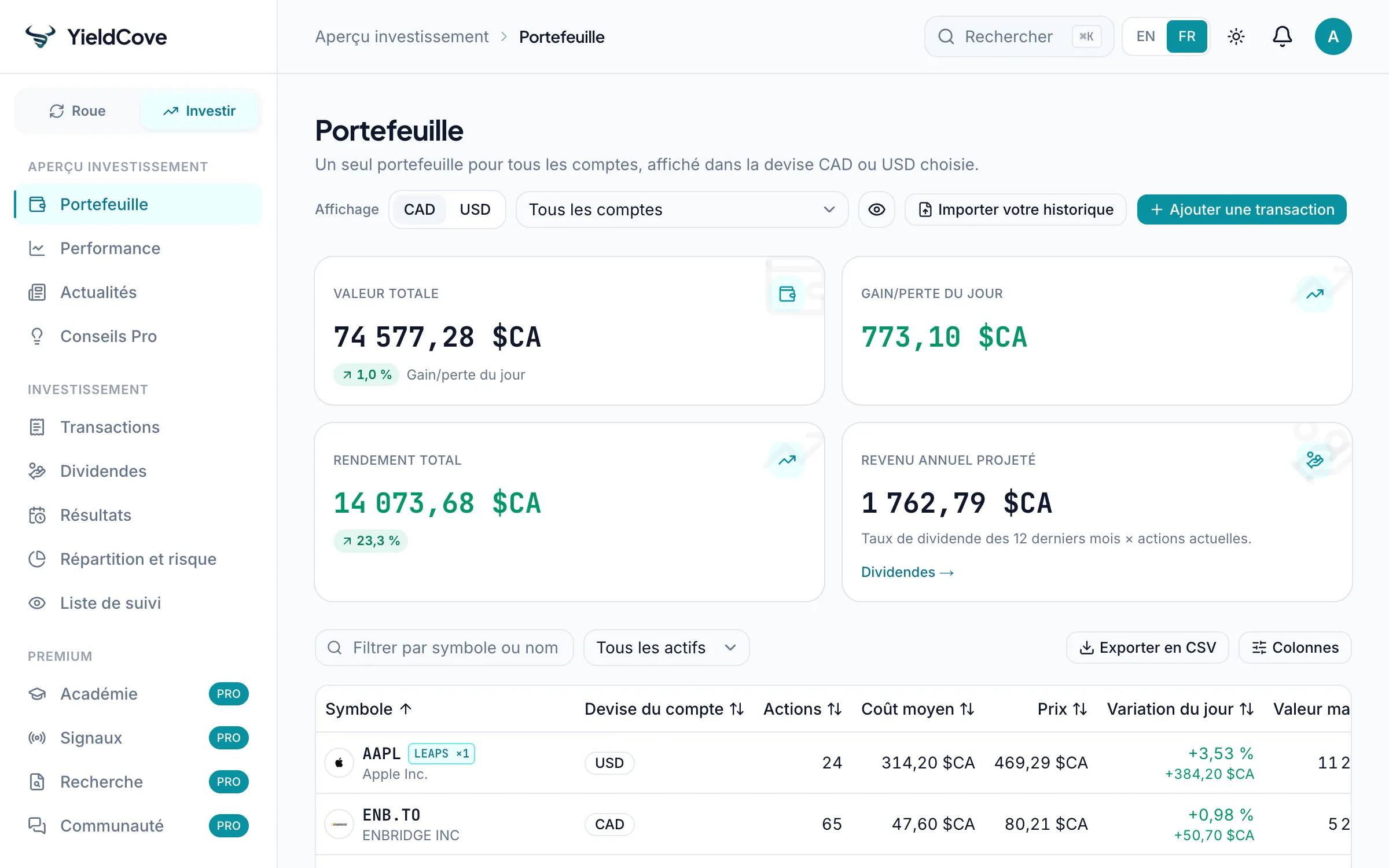Click the wallet icon on Valeur totale card
The height and width of the screenshot is (868, 1389).
pyautogui.click(x=787, y=294)
